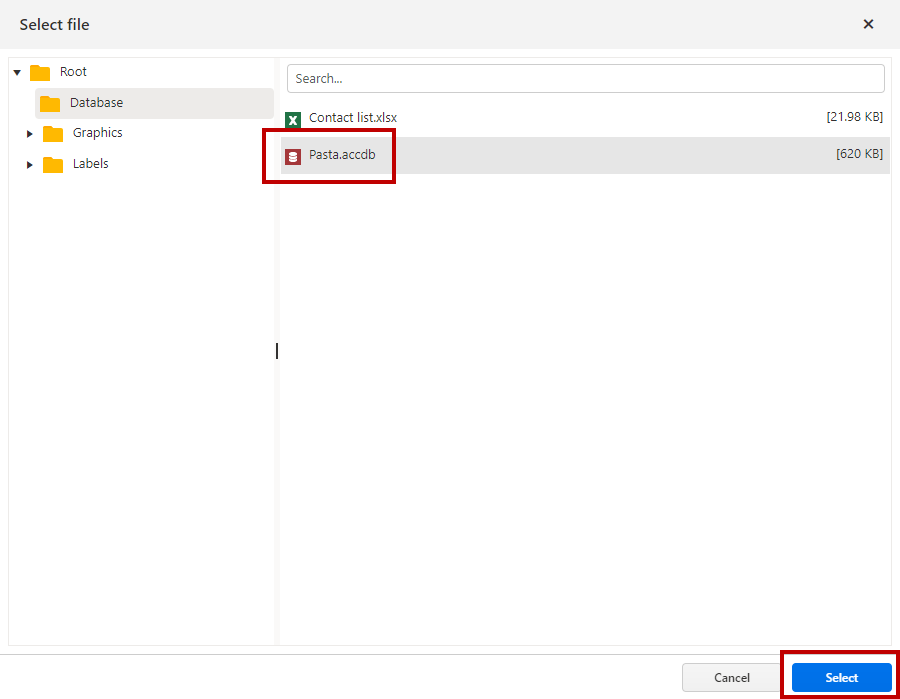Close the Select file dialog
This screenshot has width=900, height=699.
[868, 24]
